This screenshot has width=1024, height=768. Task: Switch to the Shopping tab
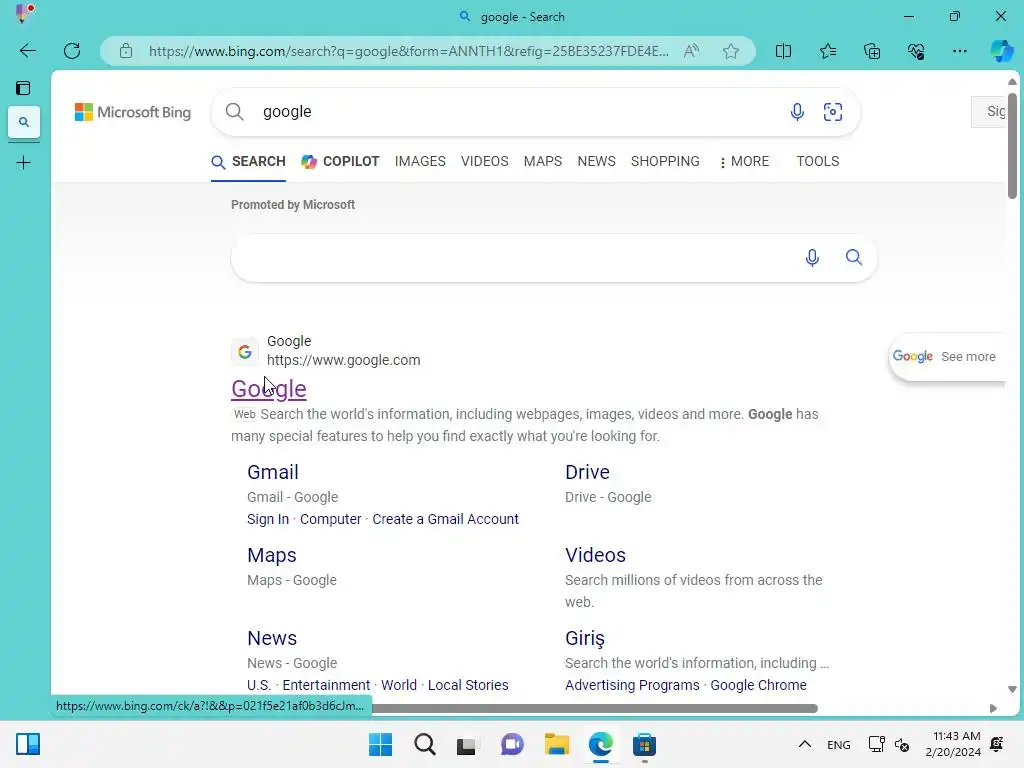coord(665,161)
